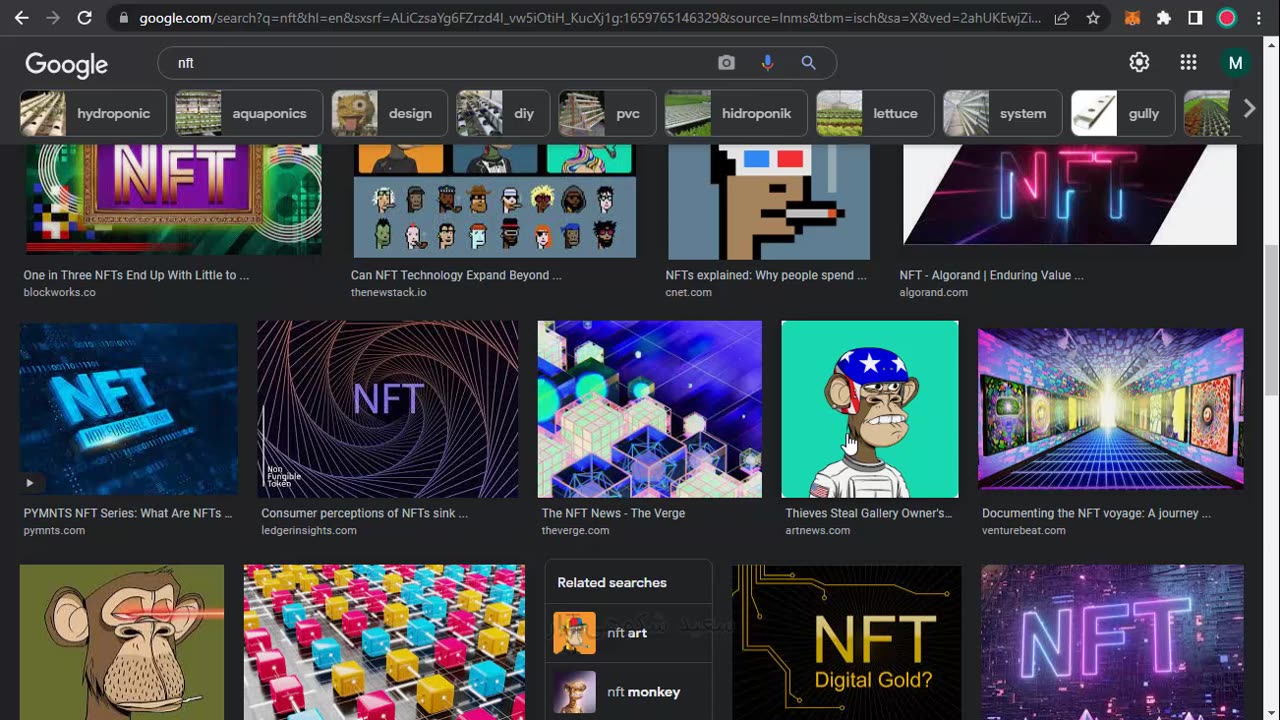Select the hidroponik filter chip
This screenshot has width=1280, height=720.
(735, 113)
